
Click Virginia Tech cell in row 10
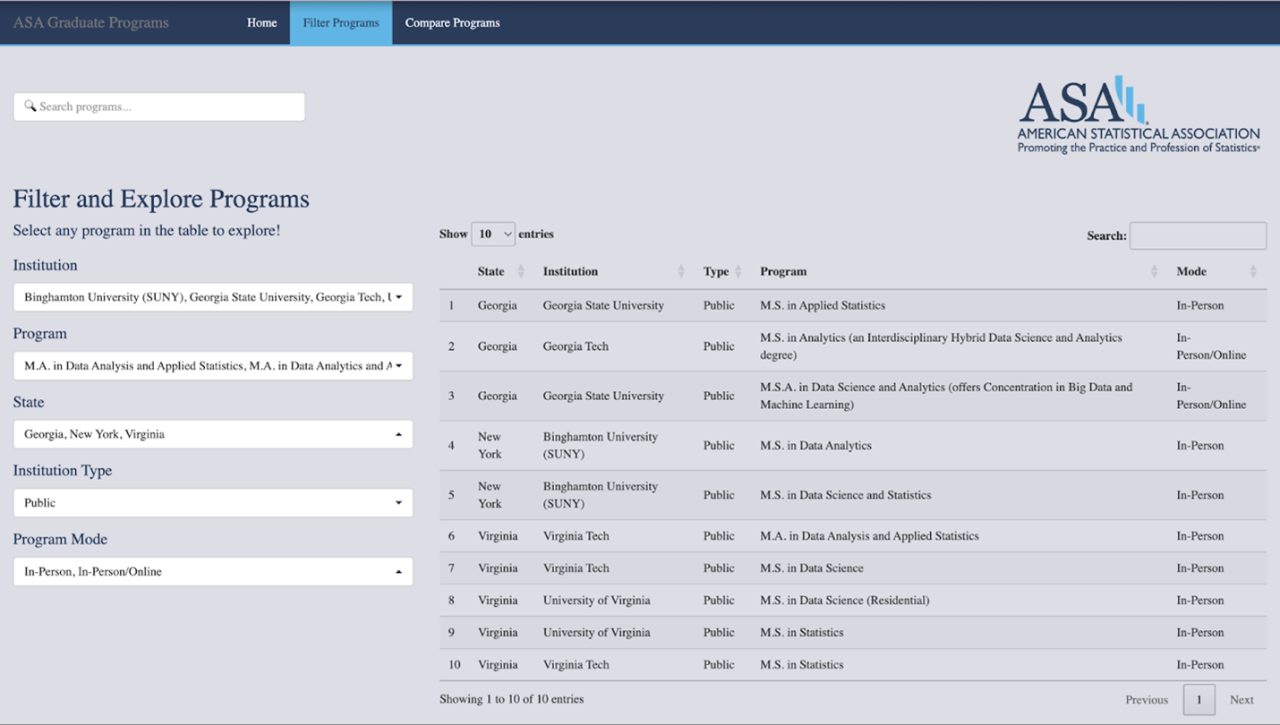[x=576, y=665]
